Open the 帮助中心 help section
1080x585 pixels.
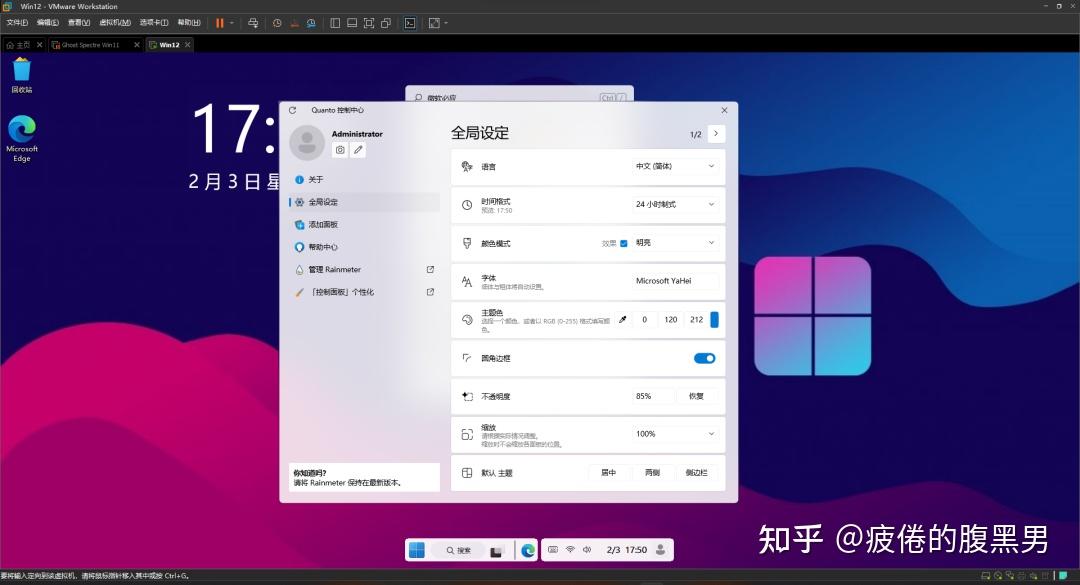[322, 246]
